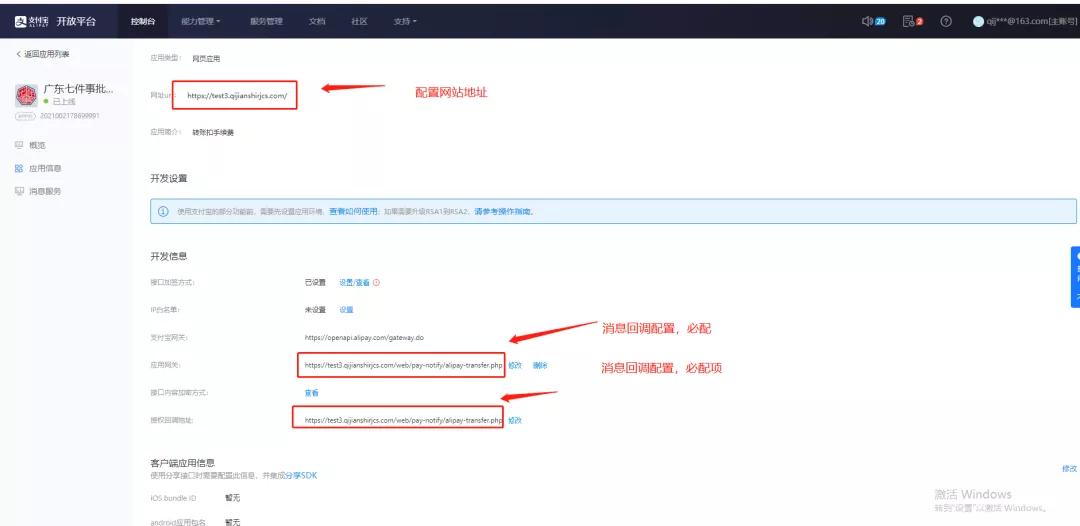The height and width of the screenshot is (526, 1080).
Task: Click the blue floating tab at the right edge
Action: (1075, 277)
